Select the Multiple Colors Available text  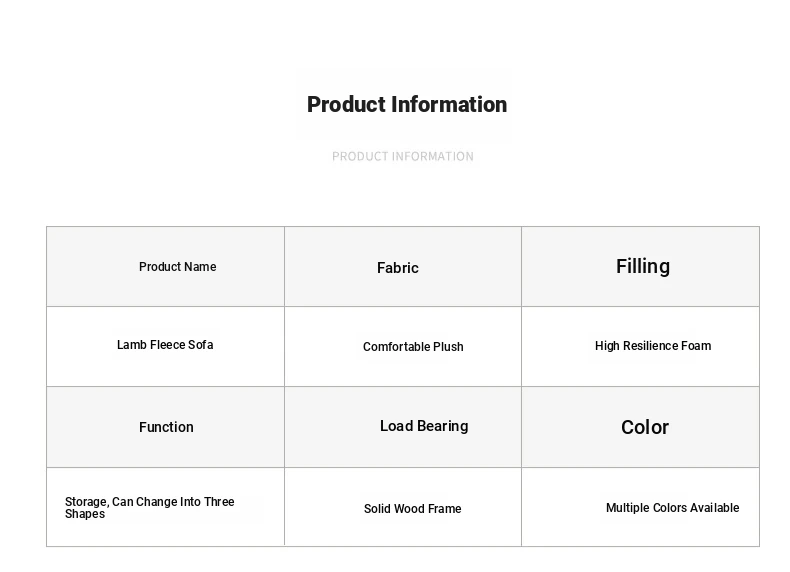672,508
